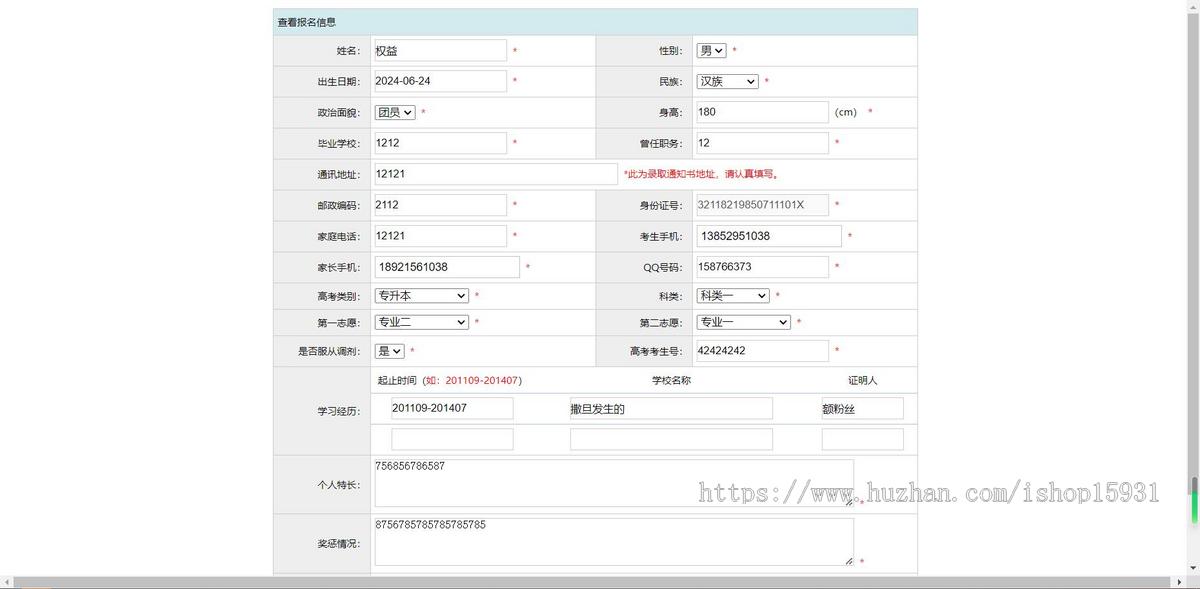Click the 考生手机 field with 13852951038

768,237
